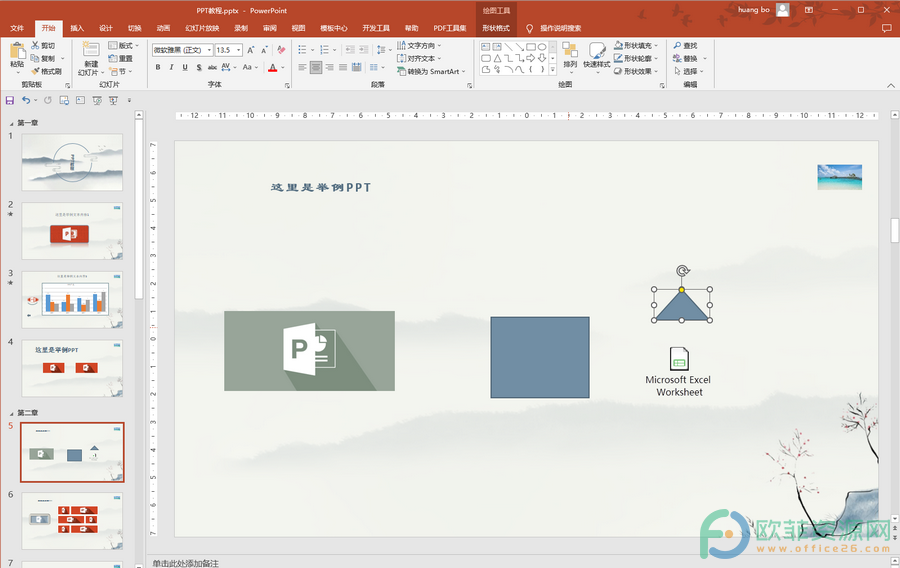Increase font size with the larger A
This screenshot has width=900, height=568.
[x=251, y=50]
